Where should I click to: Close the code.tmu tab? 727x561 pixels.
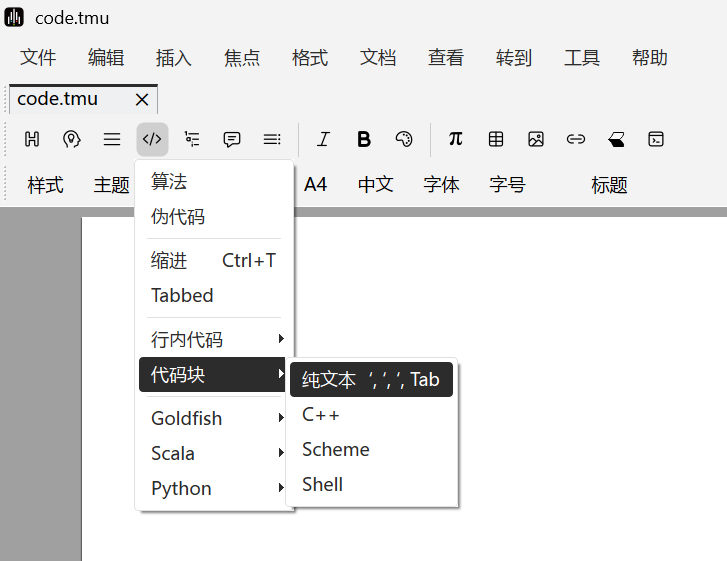(142, 99)
